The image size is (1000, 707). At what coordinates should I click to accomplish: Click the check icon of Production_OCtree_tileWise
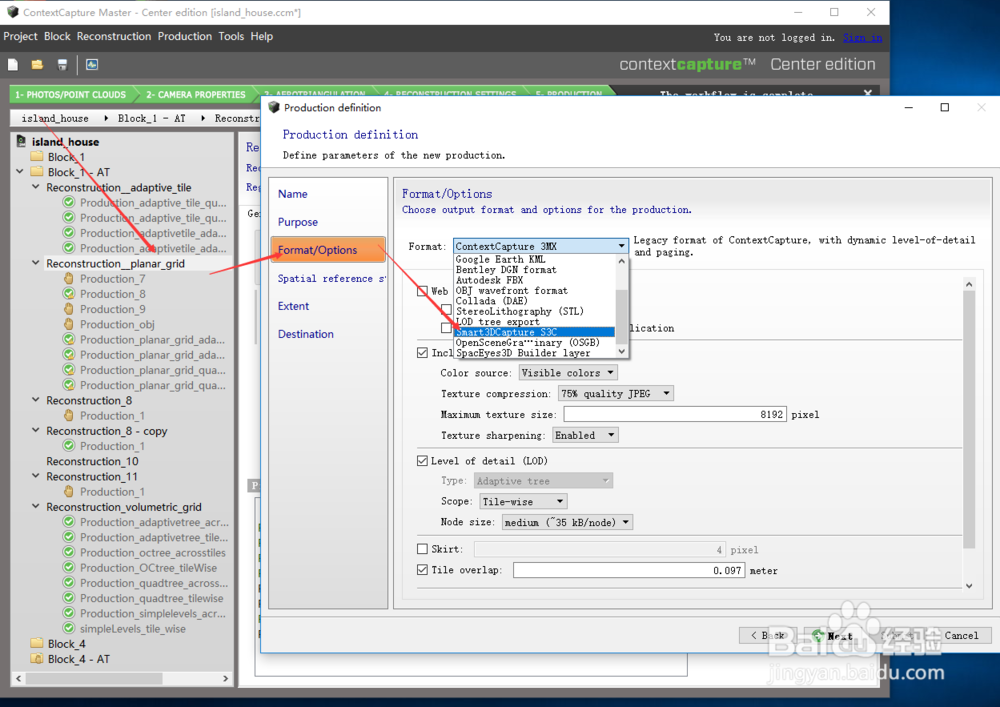pos(69,567)
